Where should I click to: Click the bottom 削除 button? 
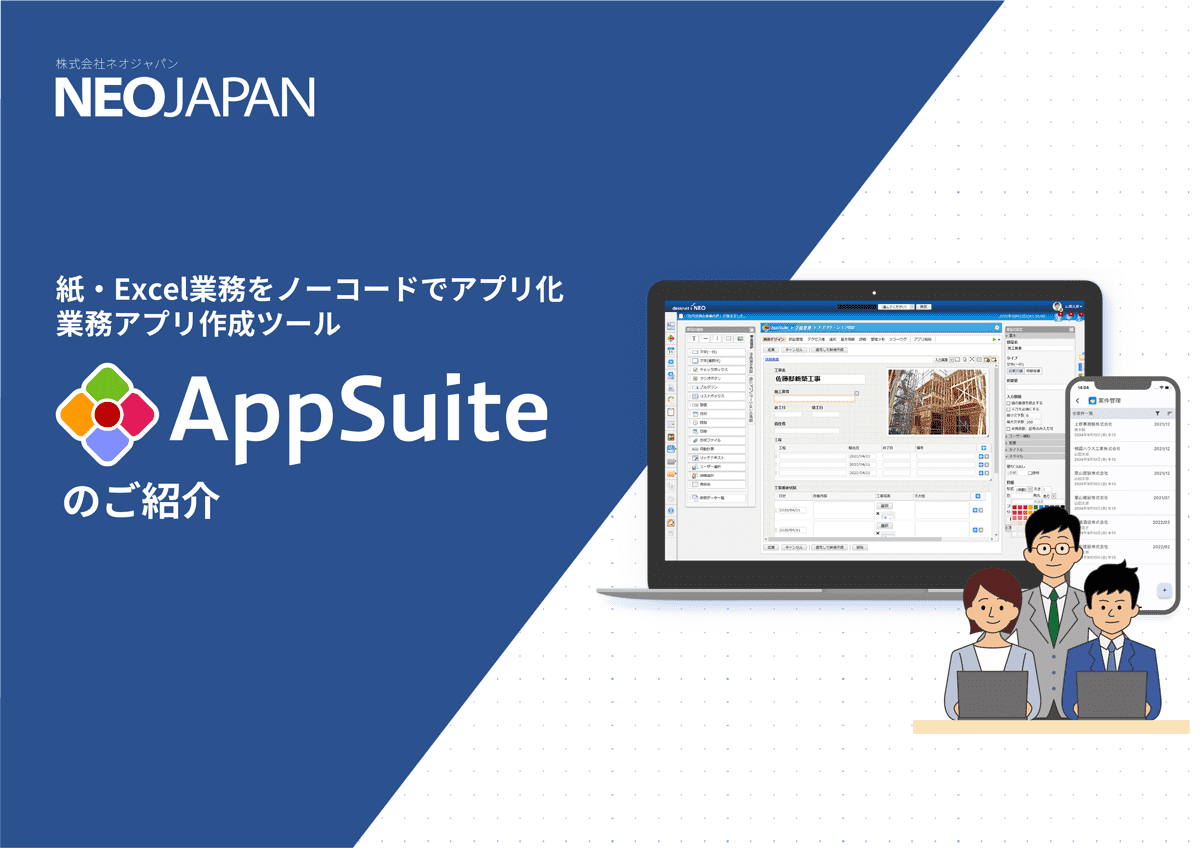(x=860, y=547)
